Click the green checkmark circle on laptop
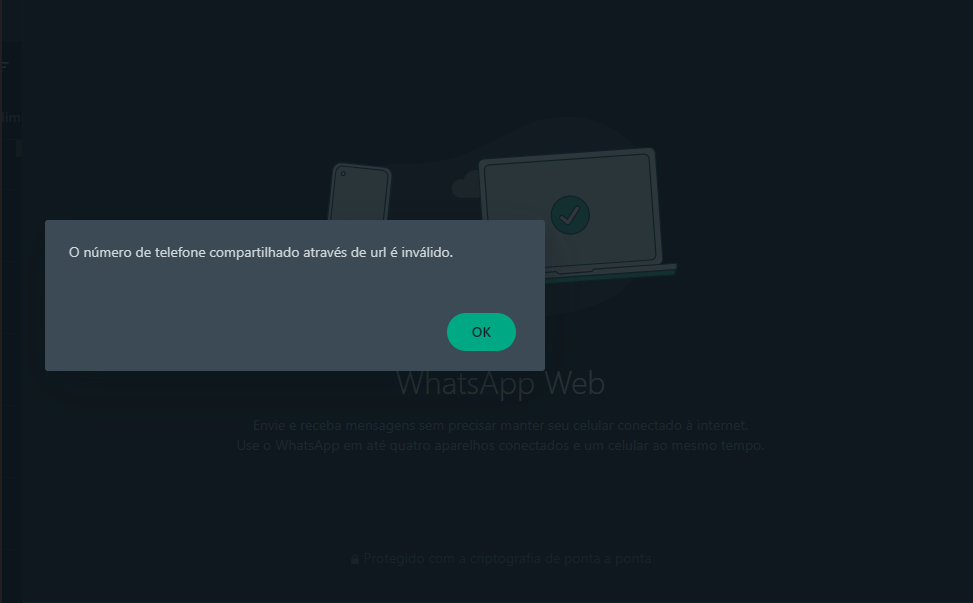 570,215
